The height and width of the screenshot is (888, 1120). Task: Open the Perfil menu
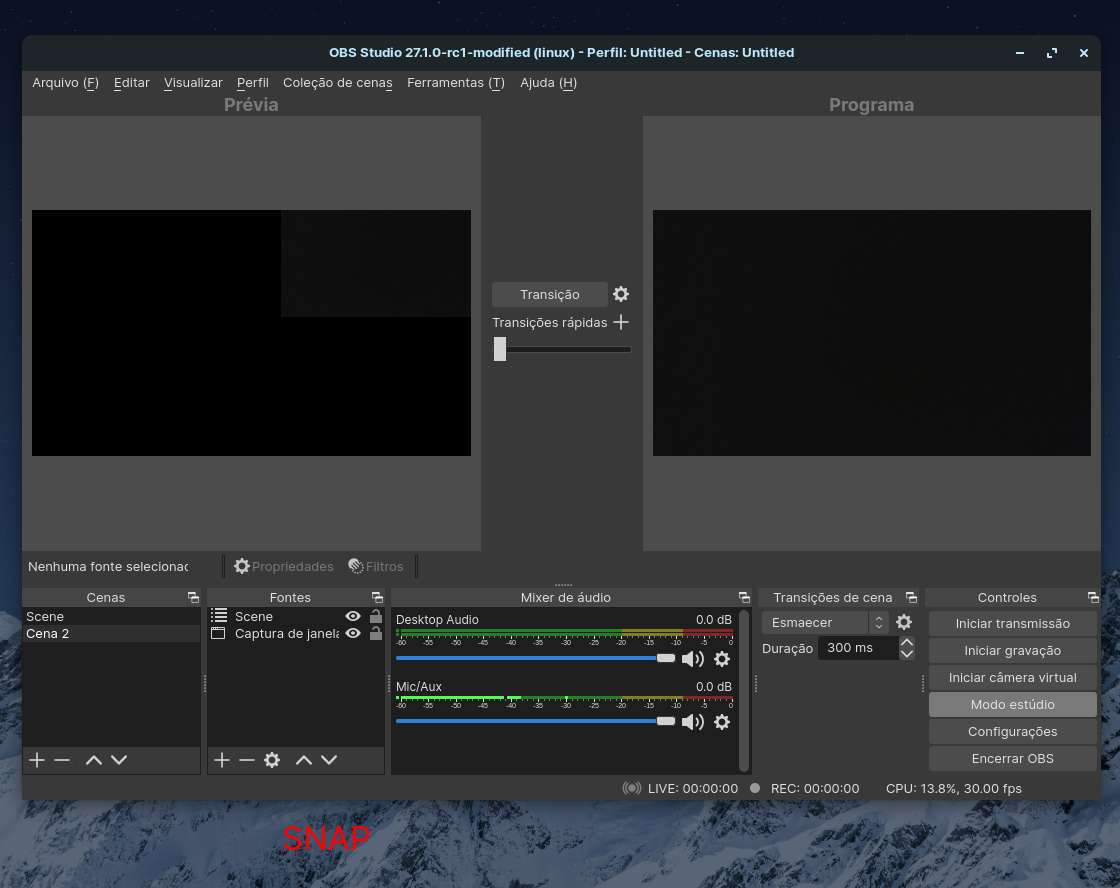[253, 83]
